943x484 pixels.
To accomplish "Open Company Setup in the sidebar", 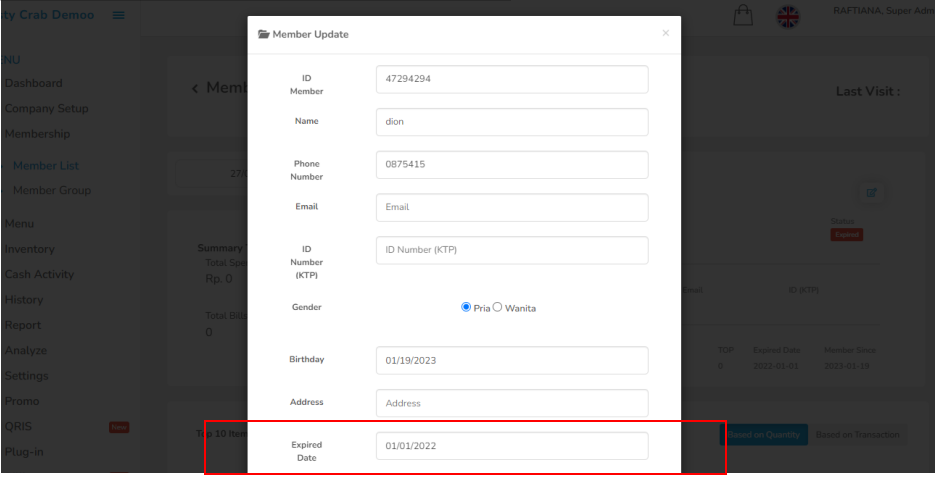I will click(46, 109).
